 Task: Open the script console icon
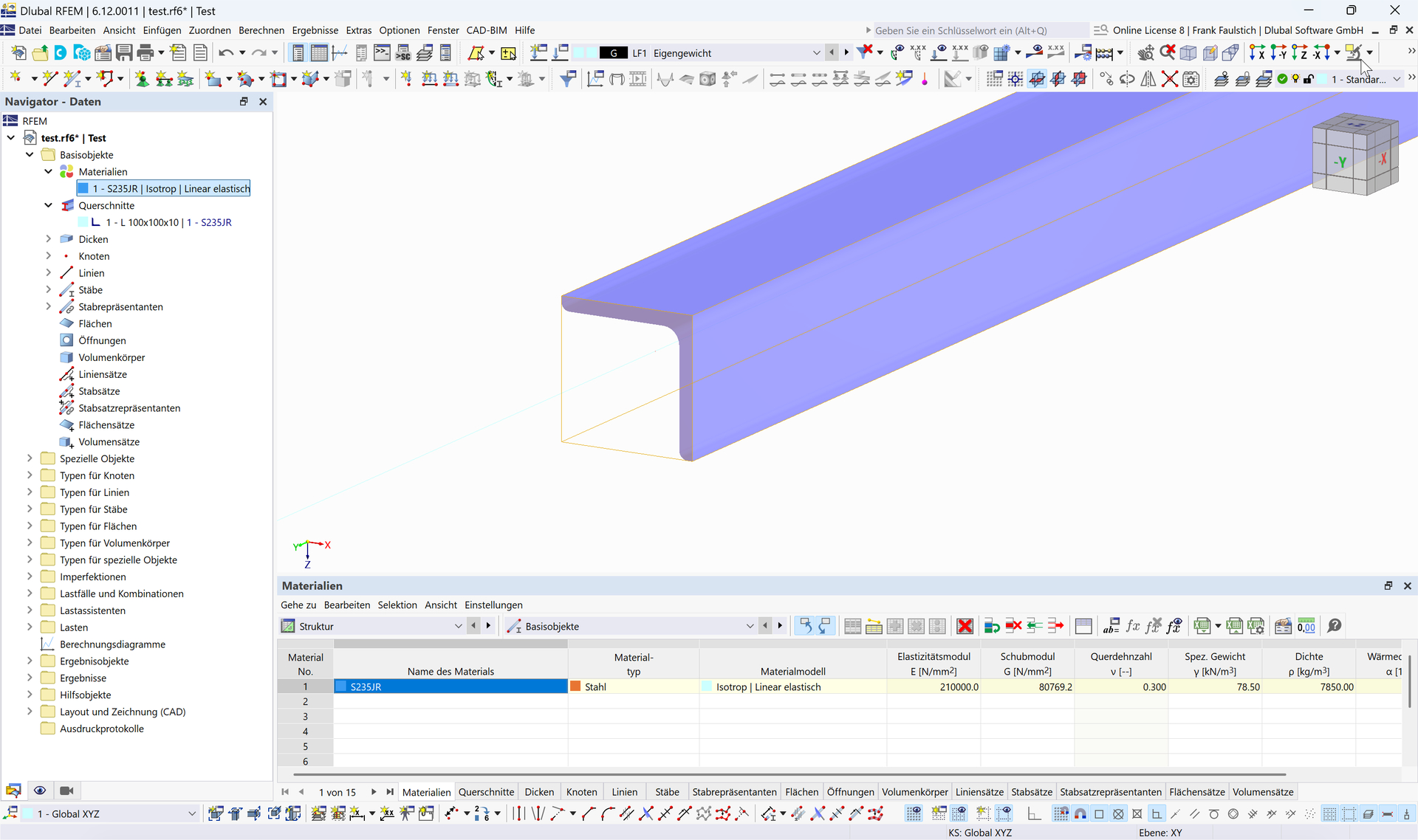pos(382,53)
